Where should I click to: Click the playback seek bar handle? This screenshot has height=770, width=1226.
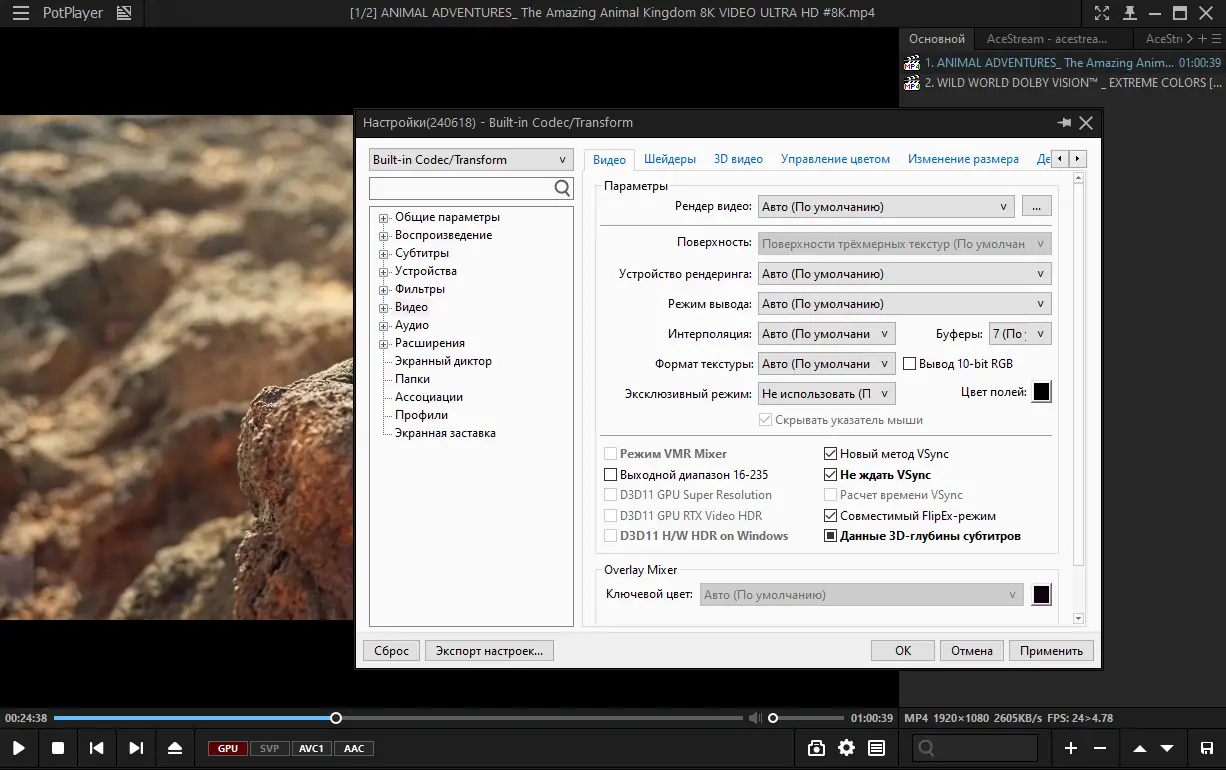click(336, 718)
